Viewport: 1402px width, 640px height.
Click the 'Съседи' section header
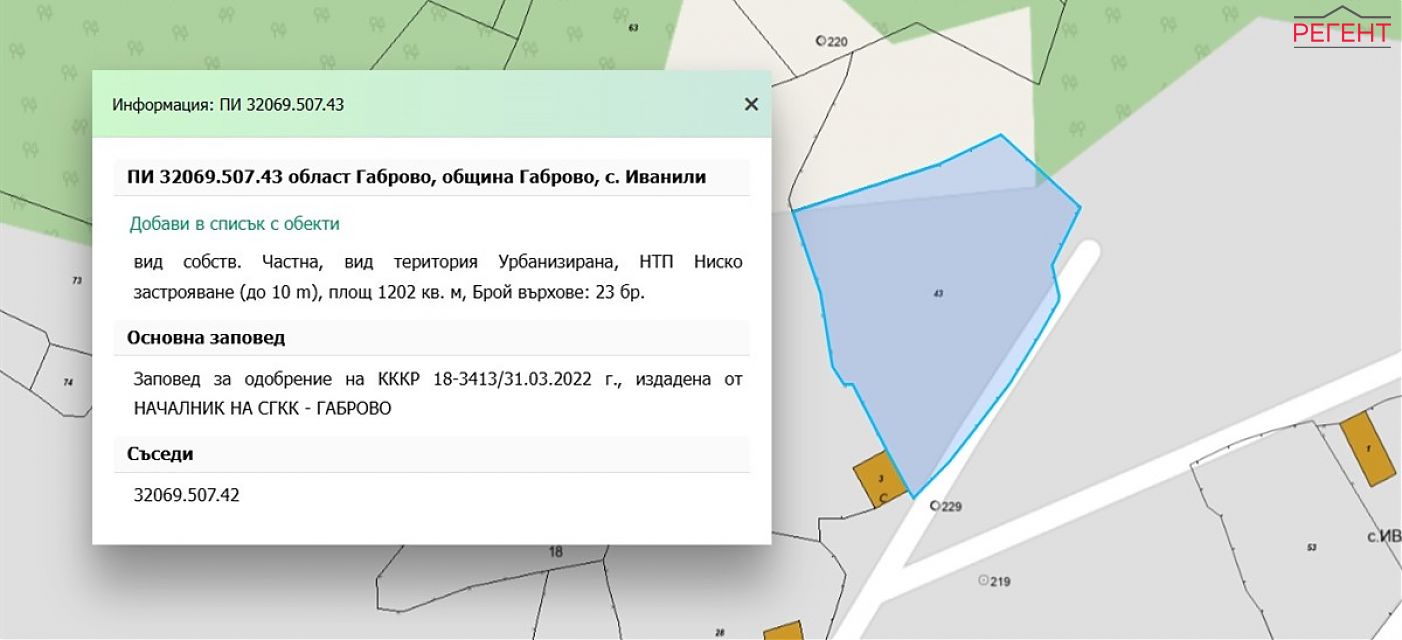(x=432, y=454)
